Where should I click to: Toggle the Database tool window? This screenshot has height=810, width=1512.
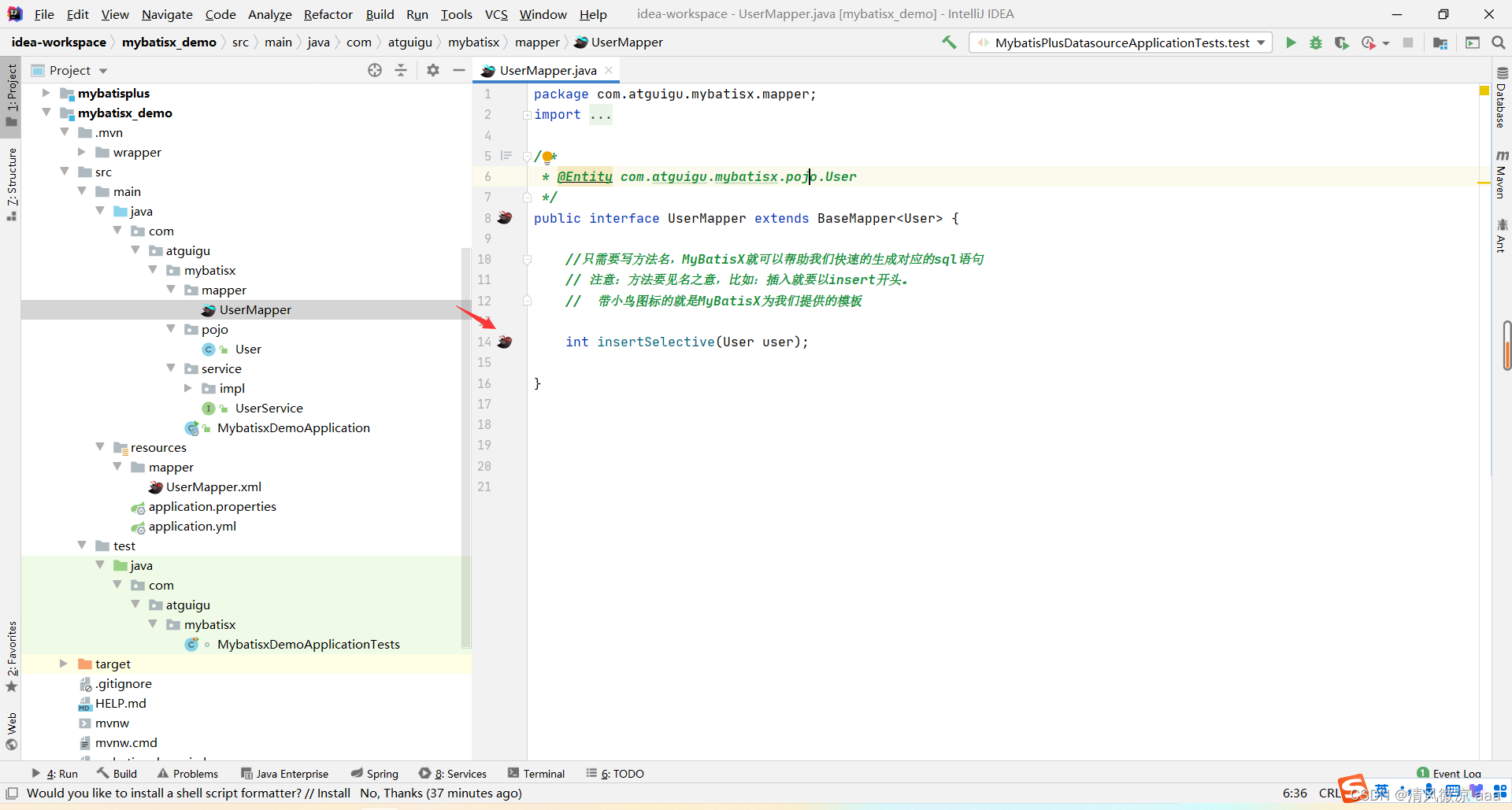point(1501,98)
